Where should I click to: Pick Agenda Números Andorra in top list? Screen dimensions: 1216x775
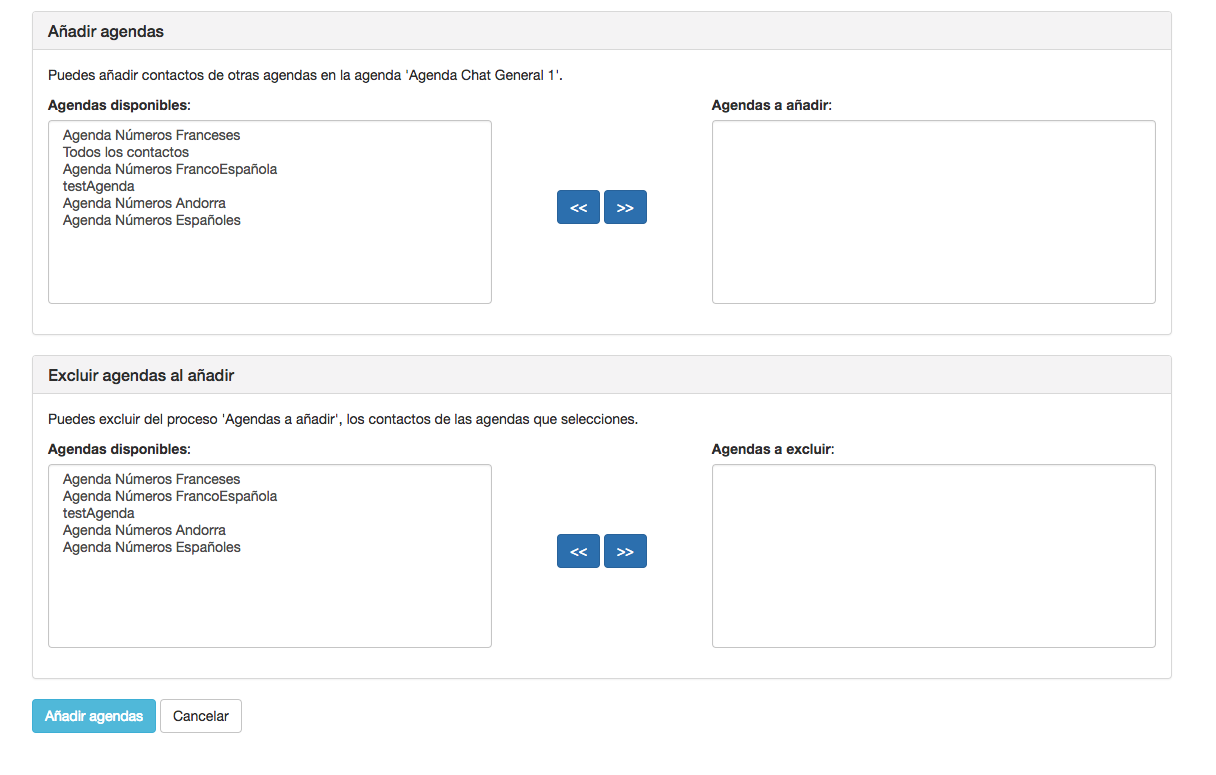(x=144, y=203)
